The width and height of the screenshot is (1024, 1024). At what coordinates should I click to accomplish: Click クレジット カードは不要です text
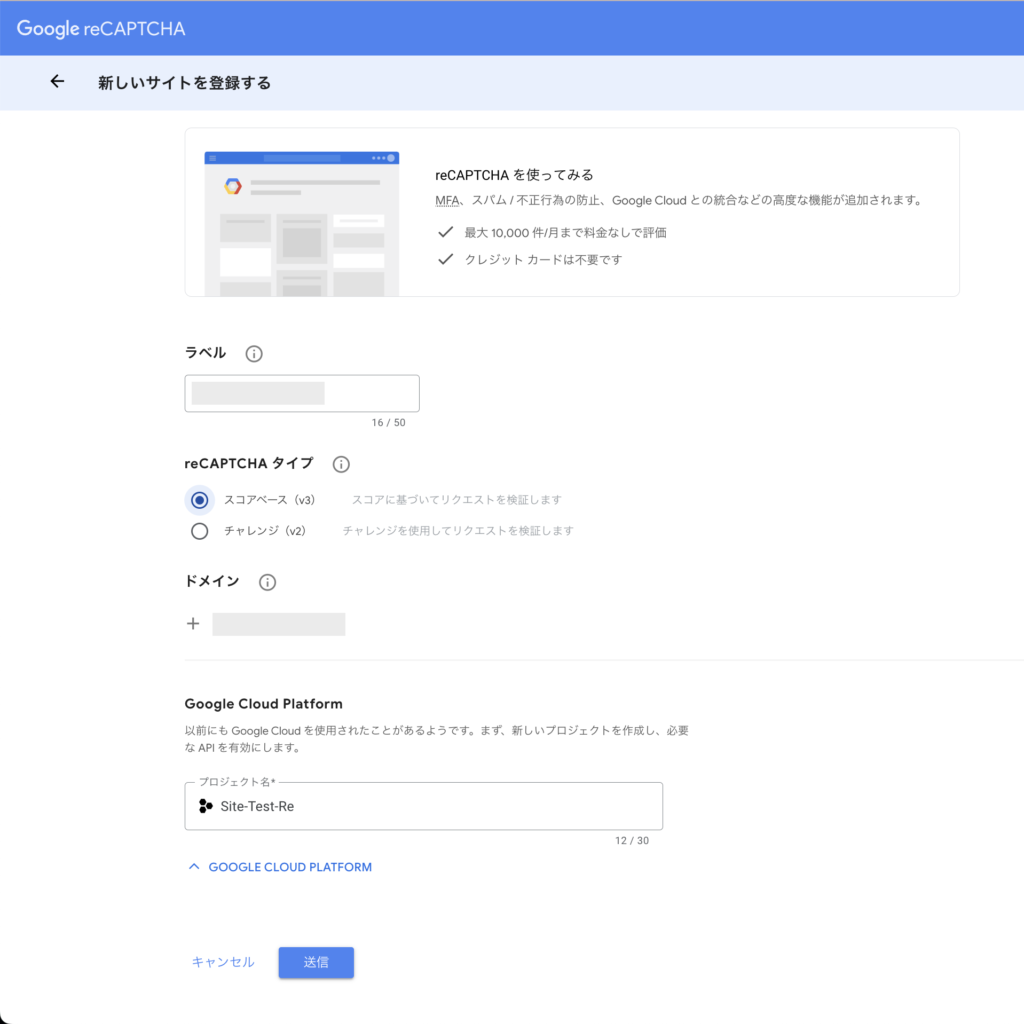(543, 260)
